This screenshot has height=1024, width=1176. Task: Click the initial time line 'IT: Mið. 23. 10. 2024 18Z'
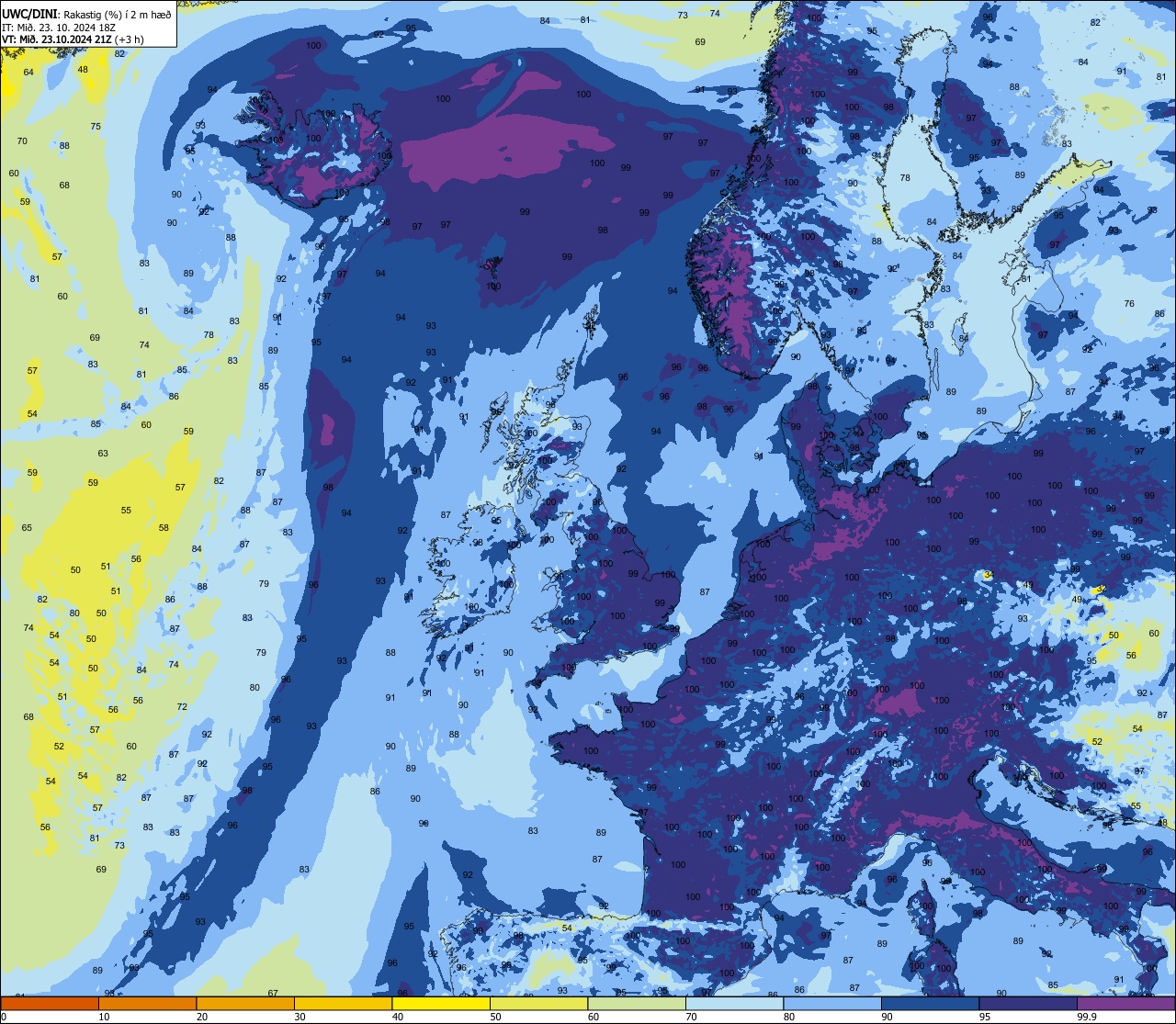coord(59,27)
